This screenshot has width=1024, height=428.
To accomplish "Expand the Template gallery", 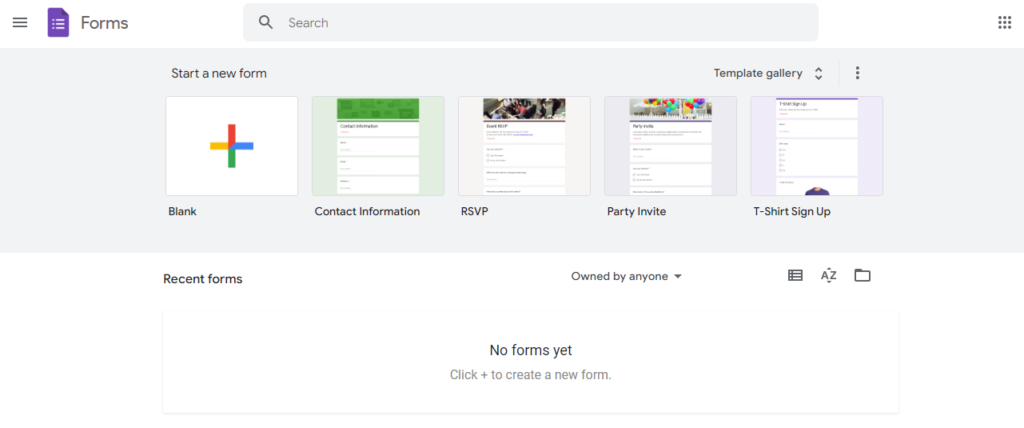I will 768,73.
